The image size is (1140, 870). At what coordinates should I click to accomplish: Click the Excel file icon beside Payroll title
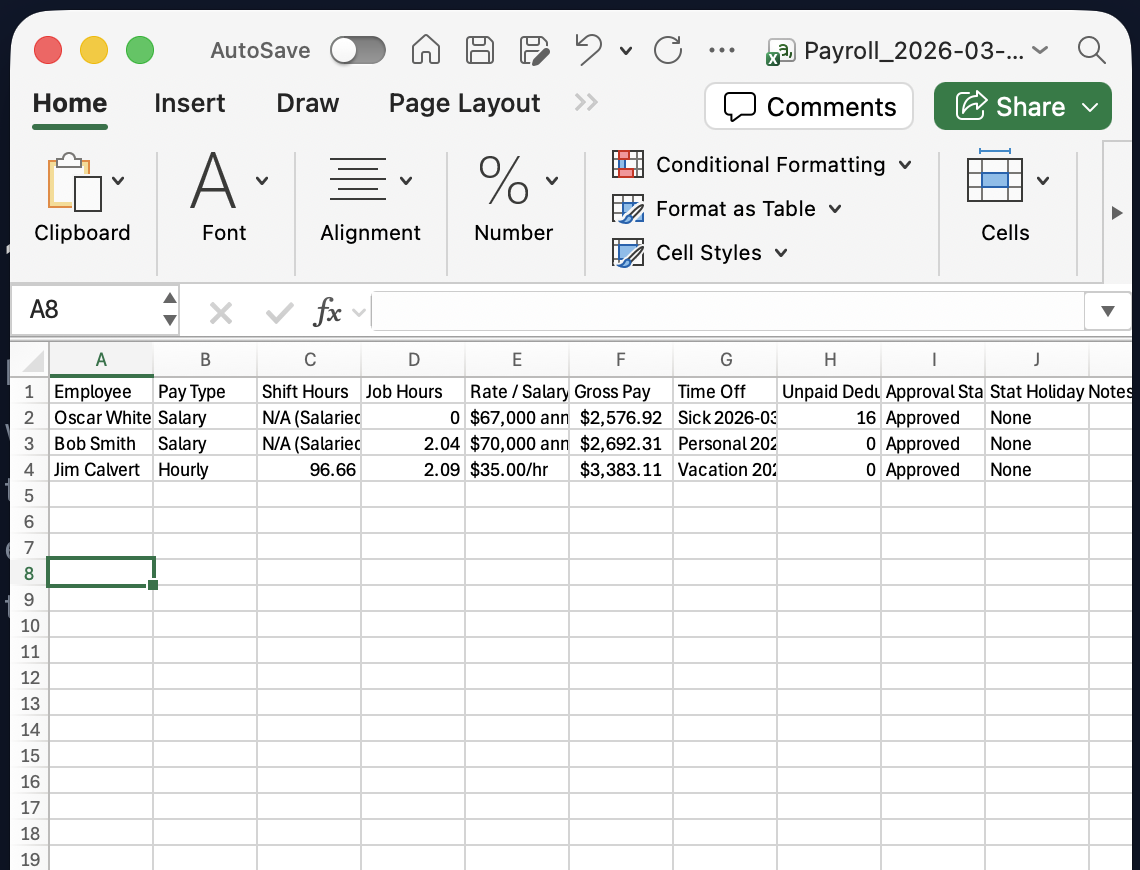click(x=780, y=52)
